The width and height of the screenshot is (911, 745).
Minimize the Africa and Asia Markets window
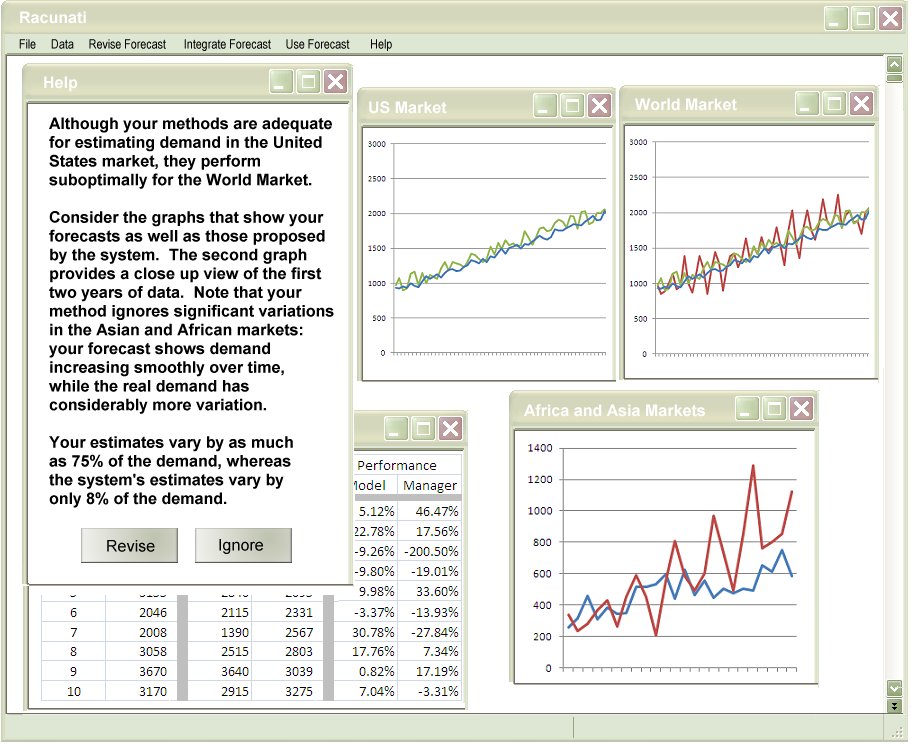tap(747, 408)
